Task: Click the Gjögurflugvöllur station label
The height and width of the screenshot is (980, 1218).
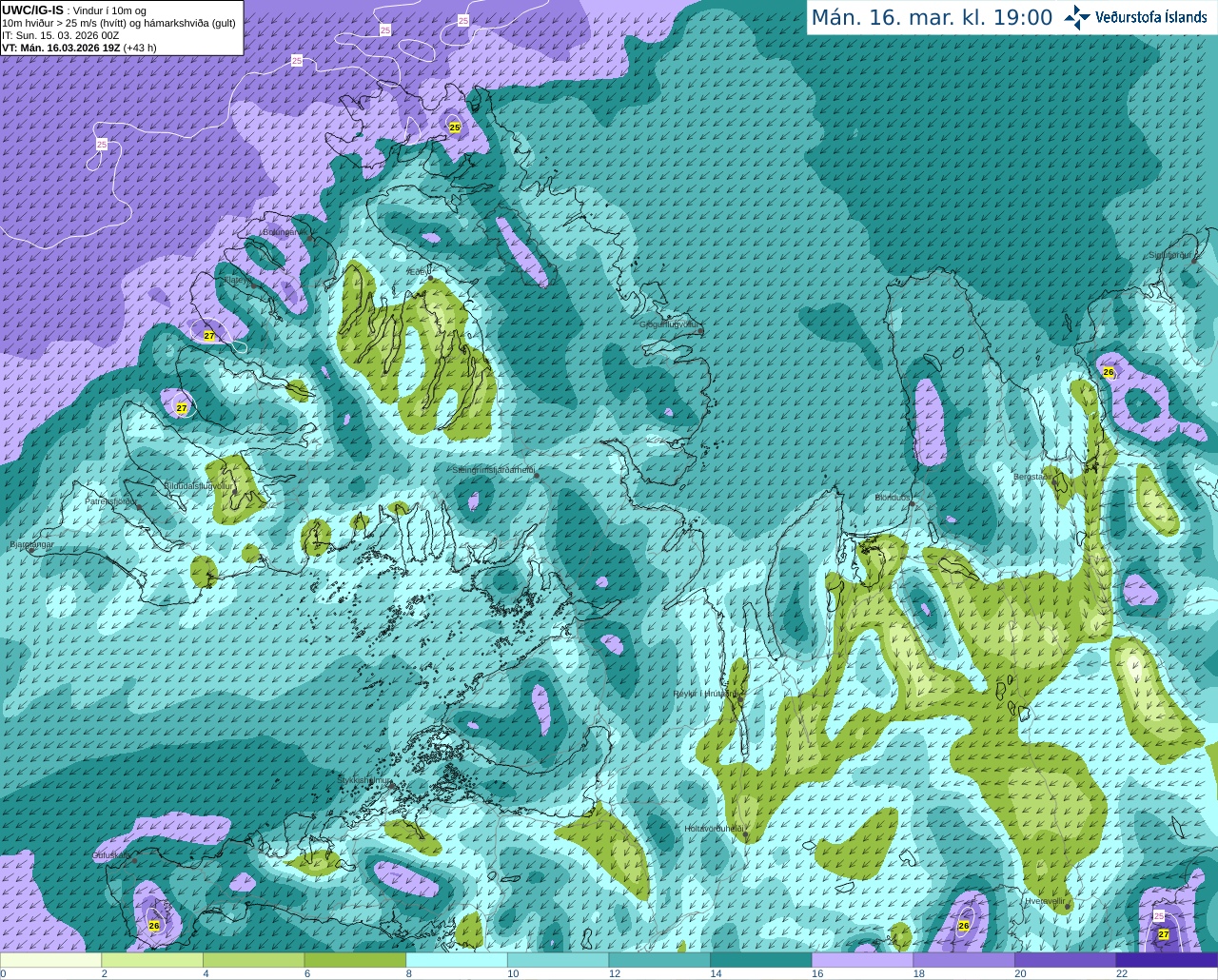Action: (x=669, y=324)
